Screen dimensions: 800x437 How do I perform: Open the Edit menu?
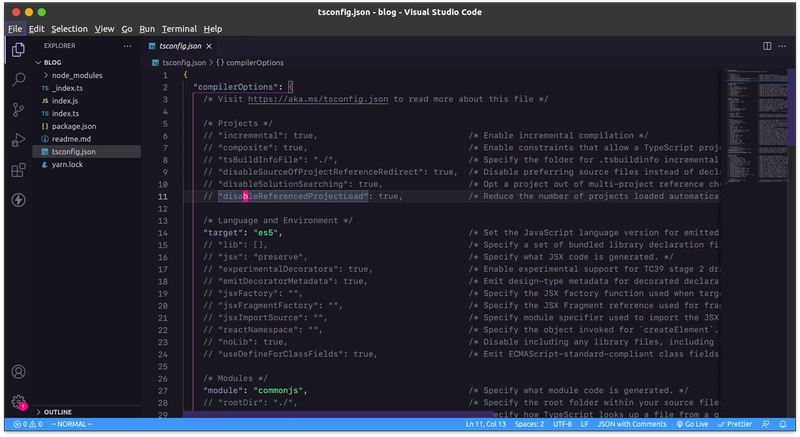[x=36, y=29]
